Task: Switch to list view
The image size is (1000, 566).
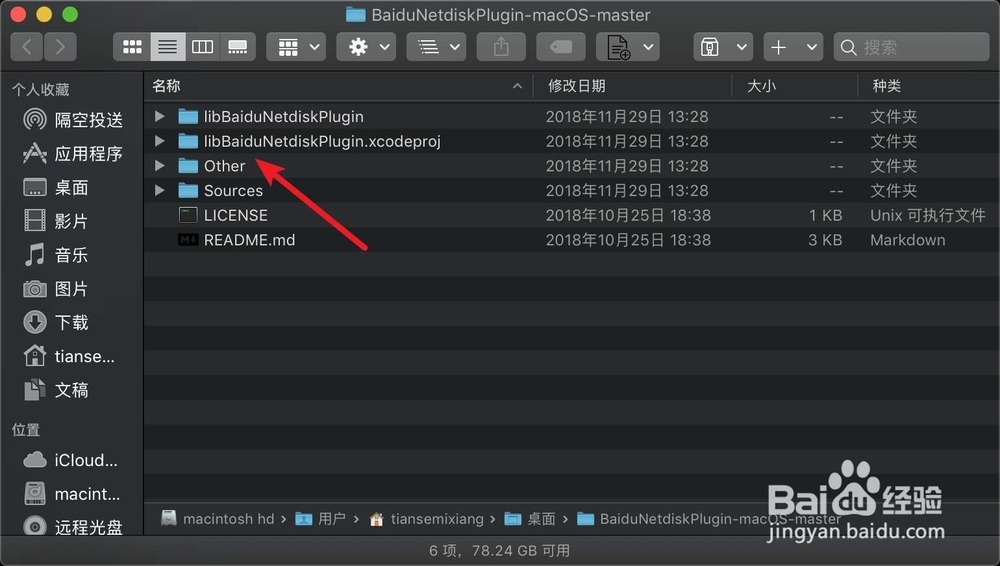Action: [x=168, y=47]
